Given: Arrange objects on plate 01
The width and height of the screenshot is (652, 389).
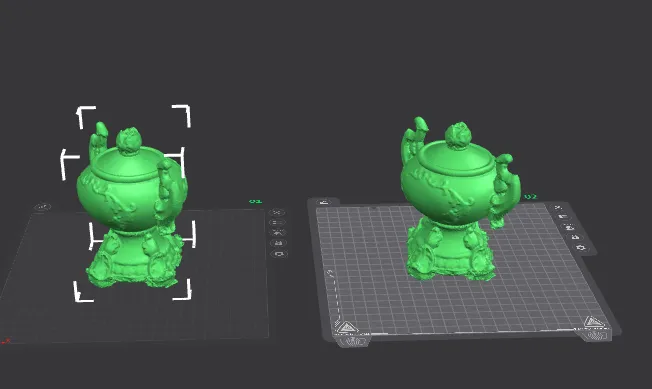Looking at the screenshot, I should tap(278, 232).
